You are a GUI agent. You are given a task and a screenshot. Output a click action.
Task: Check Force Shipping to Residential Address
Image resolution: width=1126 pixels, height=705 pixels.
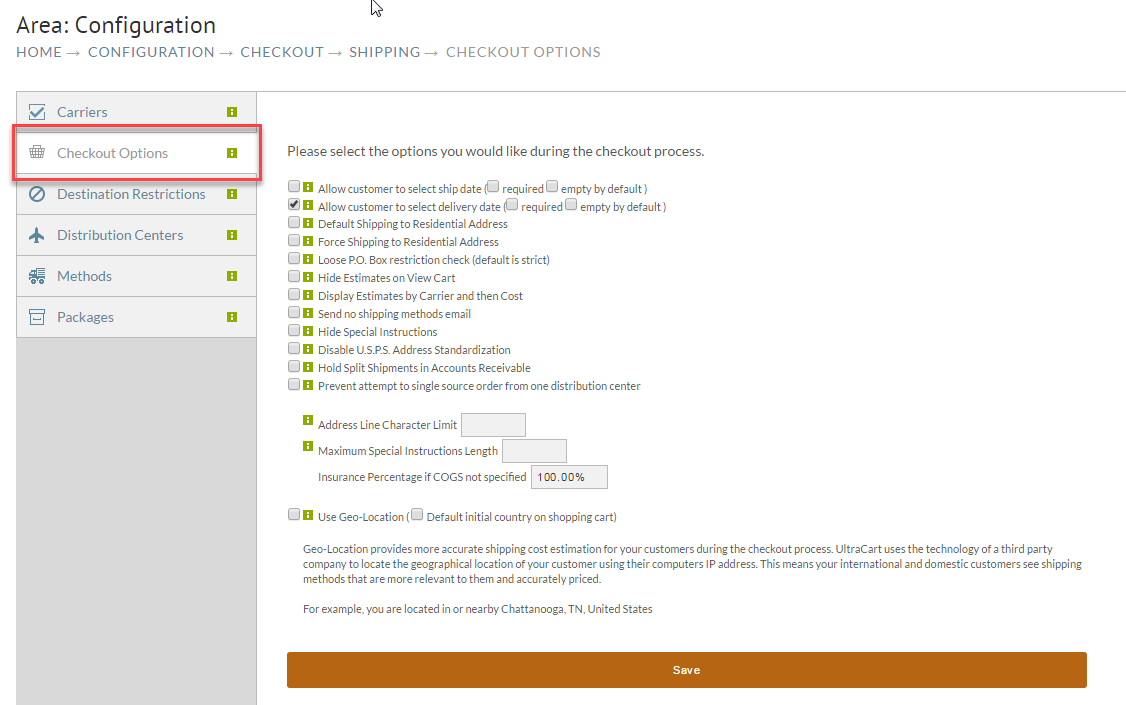[x=294, y=241]
